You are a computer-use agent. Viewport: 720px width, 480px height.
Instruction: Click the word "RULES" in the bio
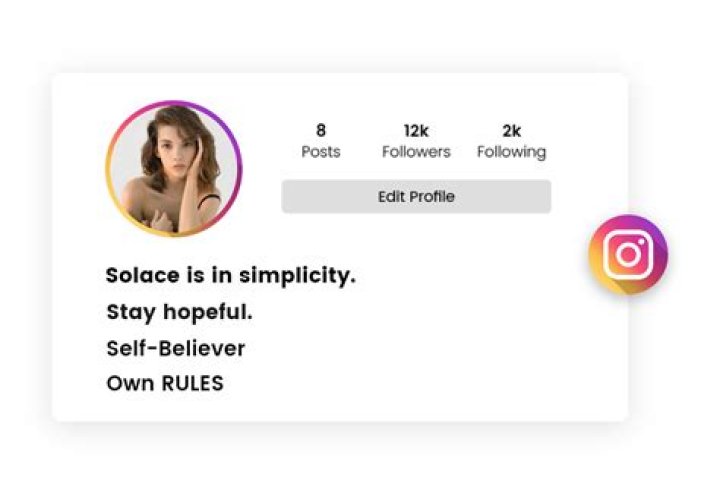click(x=193, y=384)
